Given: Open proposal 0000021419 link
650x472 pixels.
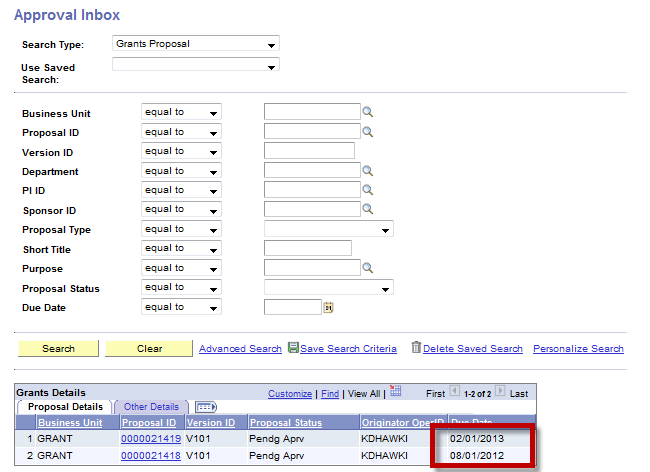Looking at the screenshot, I should pyautogui.click(x=151, y=438).
